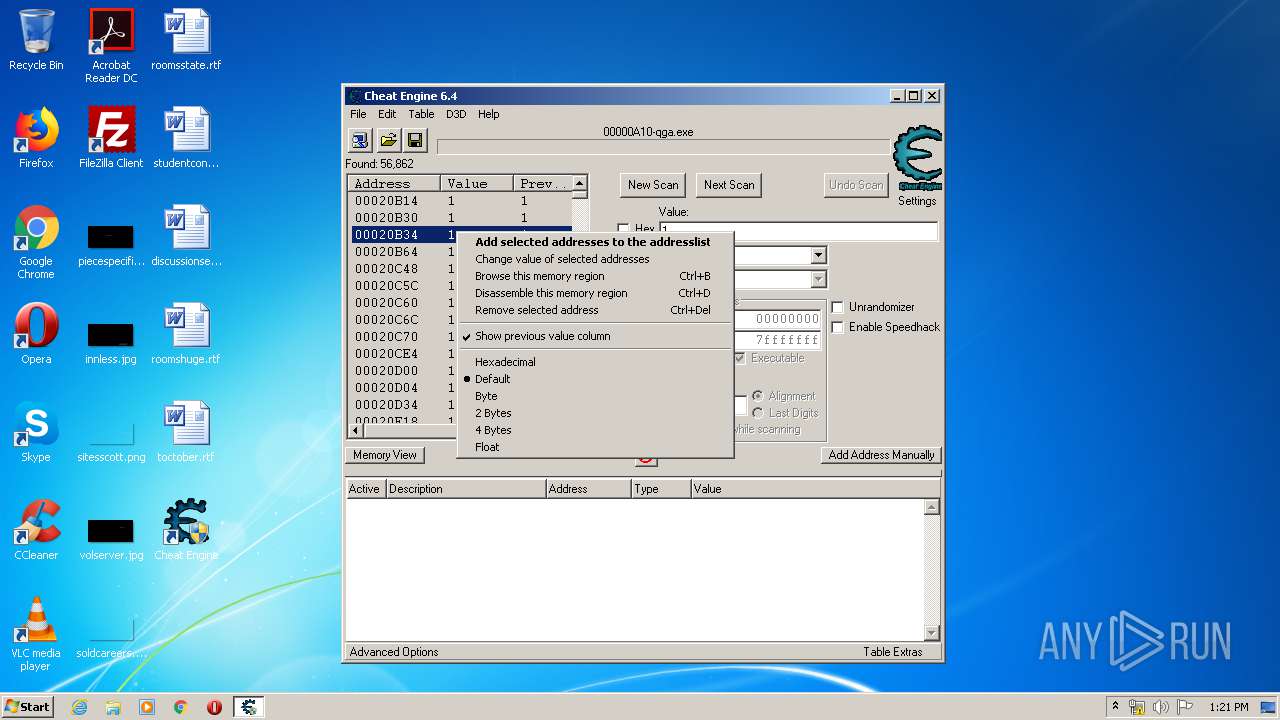Select the Alignment radio button

click(x=758, y=396)
